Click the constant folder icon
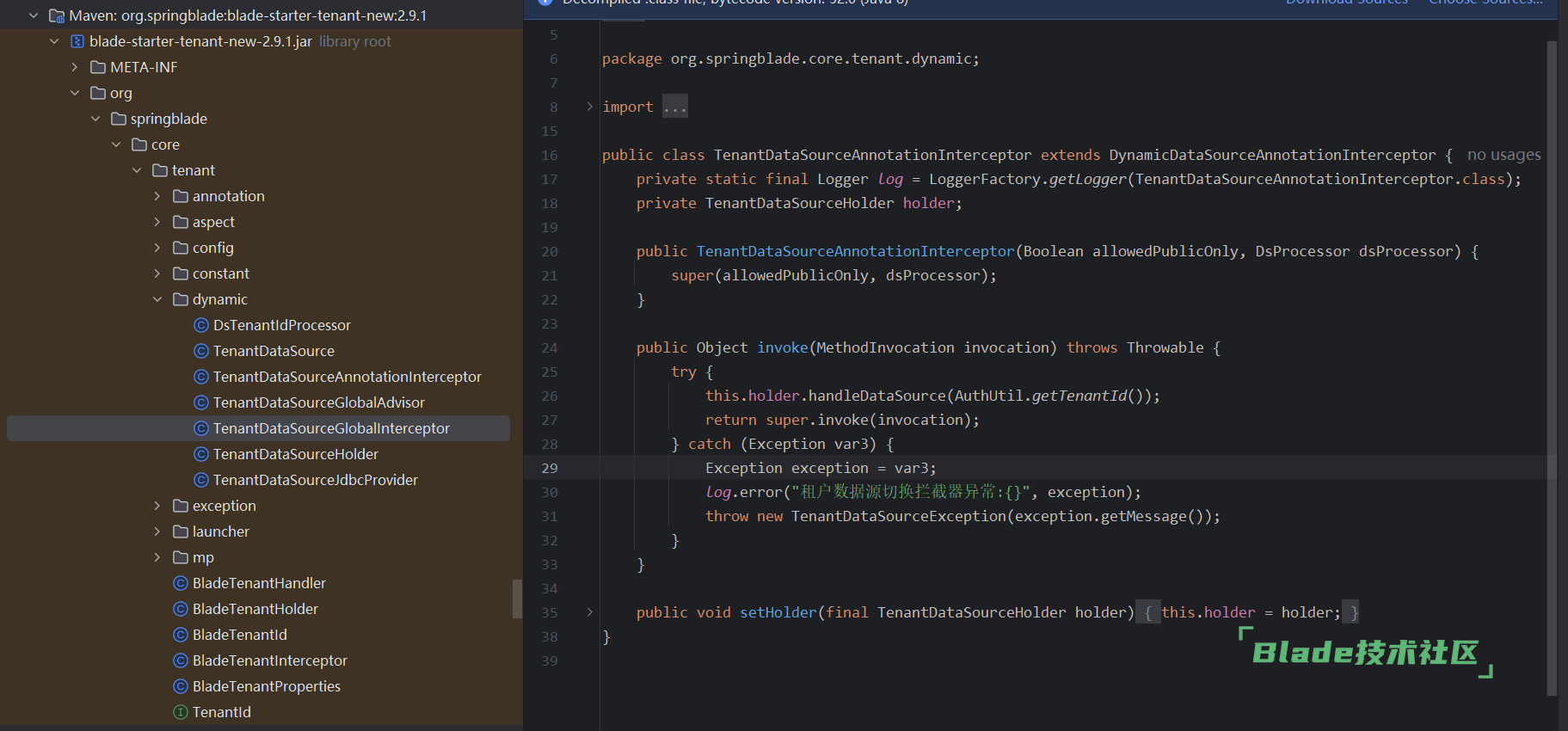This screenshot has height=731, width=1568. click(181, 273)
